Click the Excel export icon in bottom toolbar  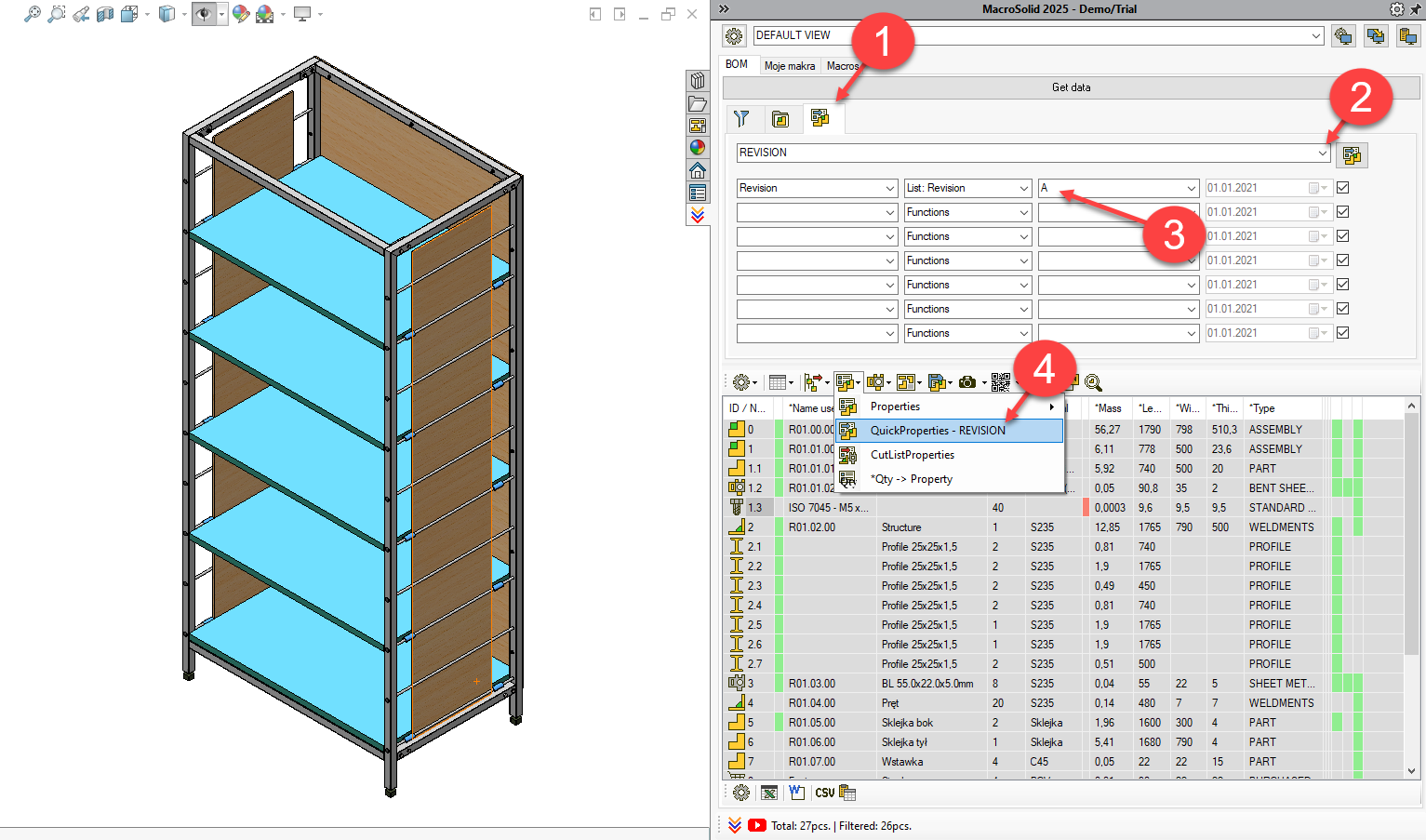pos(769,793)
